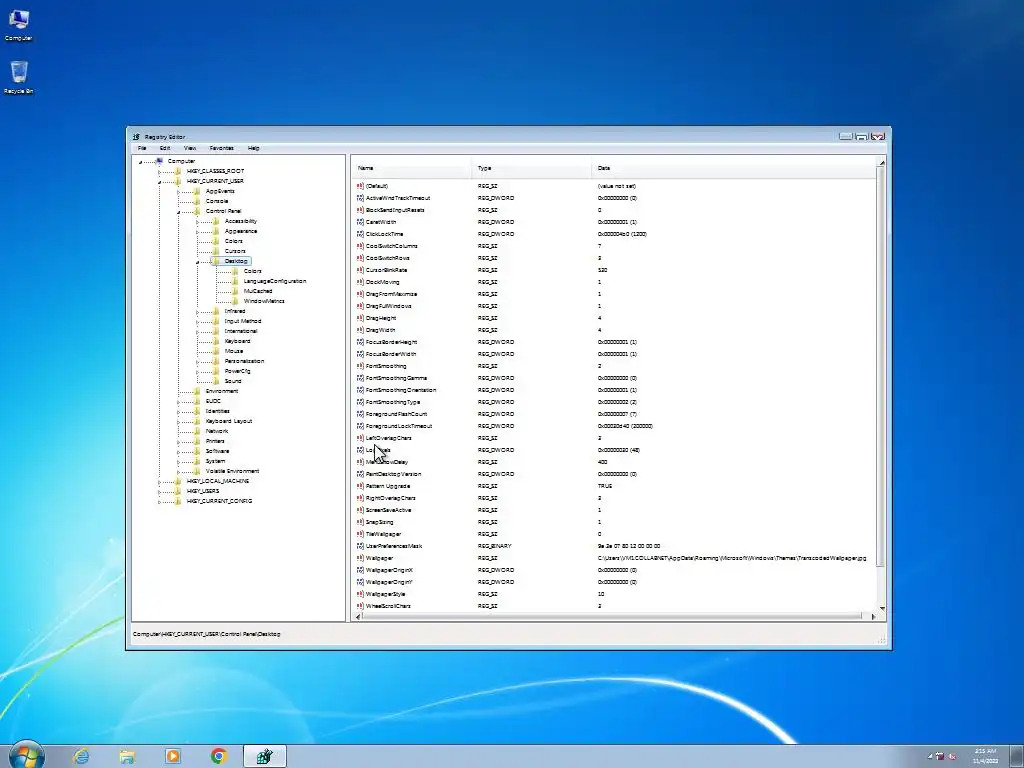Click the right arrow of horizontal scrollbar

[873, 616]
